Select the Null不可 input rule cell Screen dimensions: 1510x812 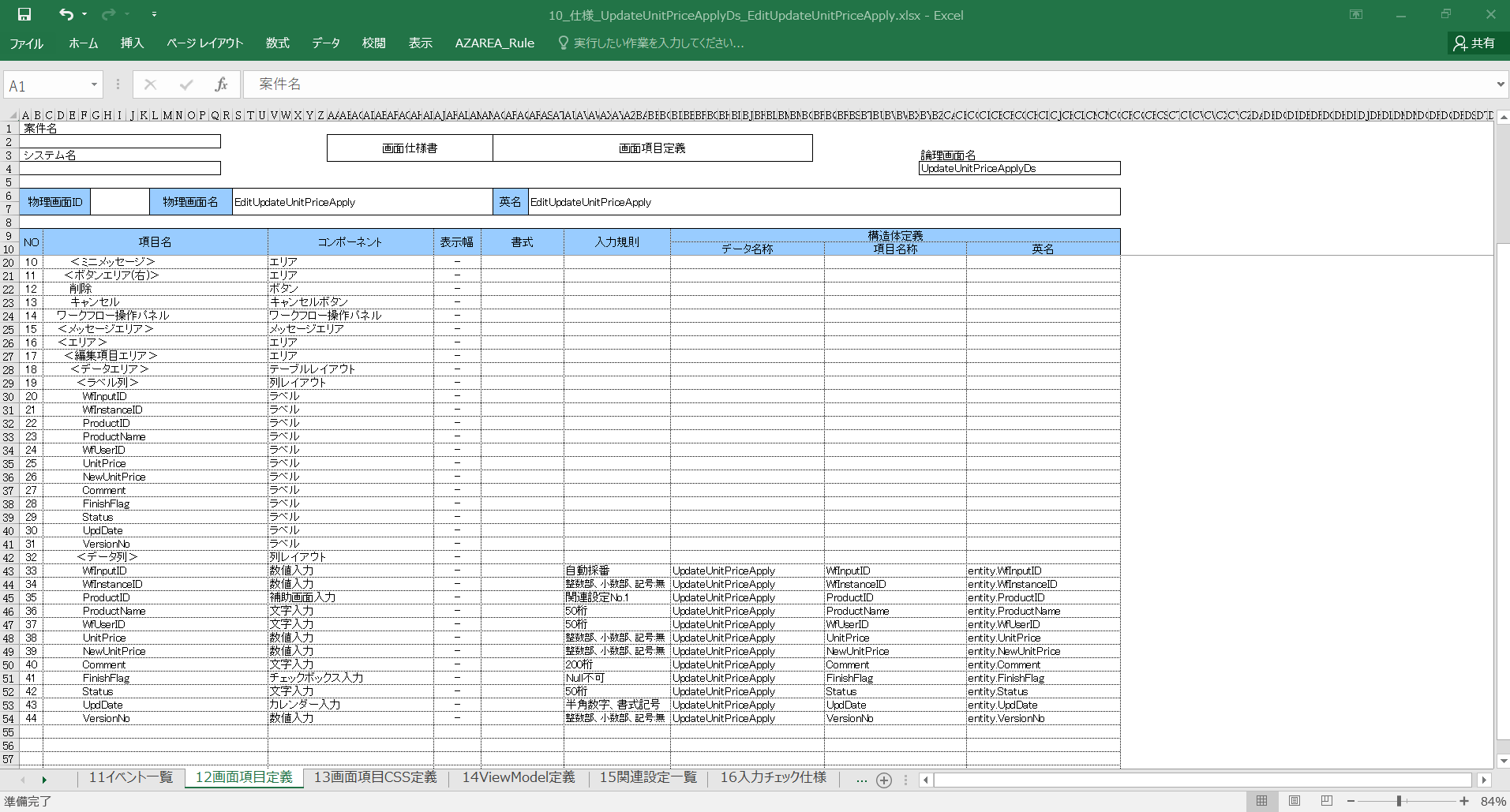tap(617, 678)
